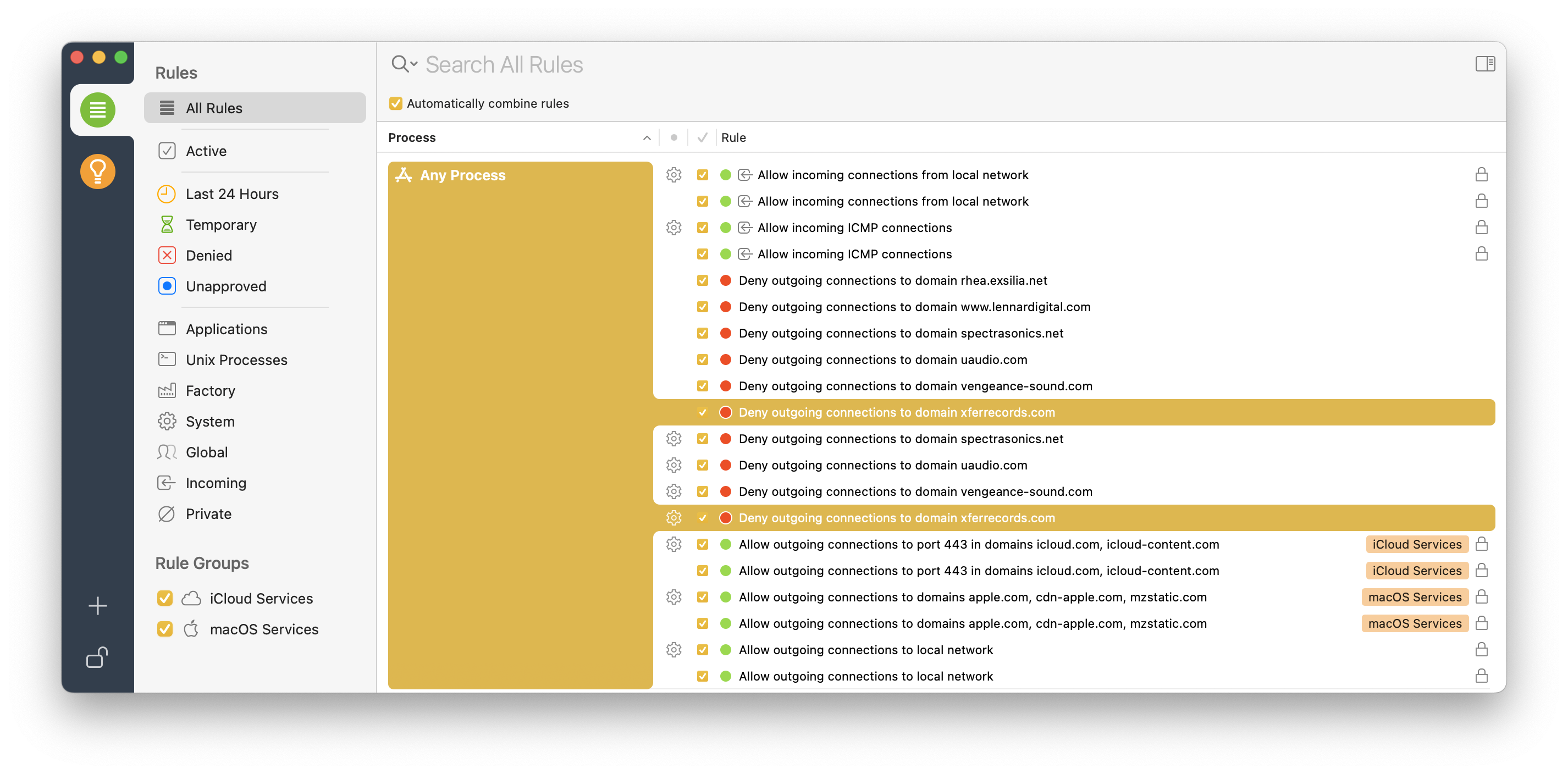Select the Any Process entry
This screenshot has height=774, width=1568.
(462, 175)
